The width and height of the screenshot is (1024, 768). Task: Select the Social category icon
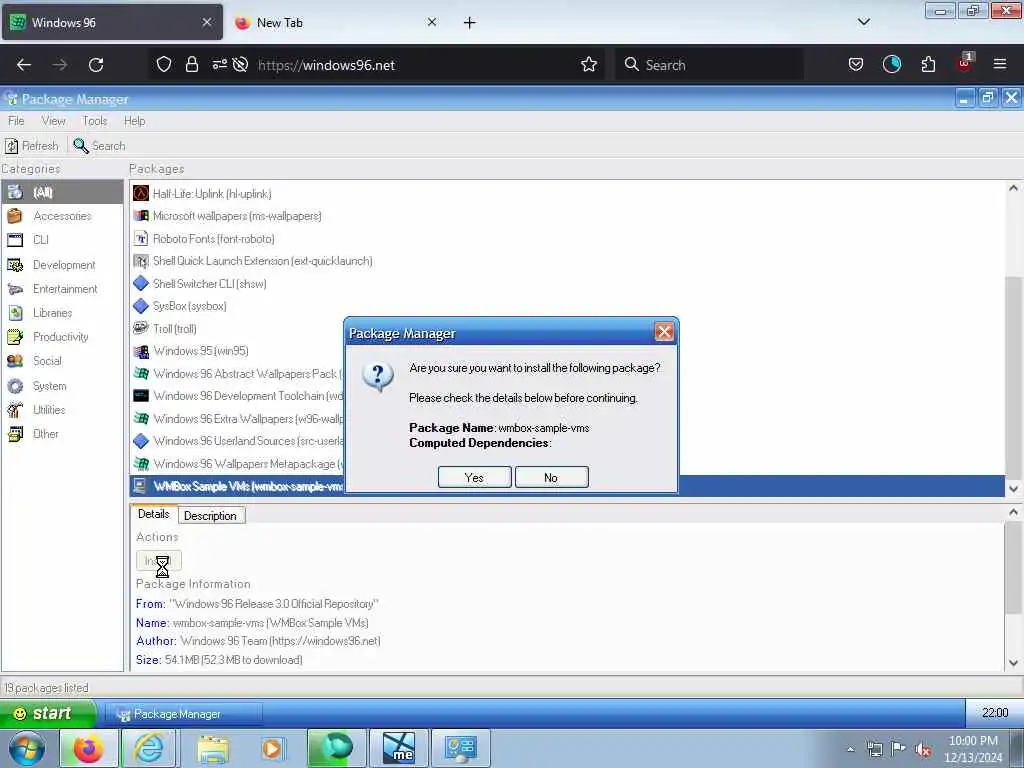coord(15,361)
